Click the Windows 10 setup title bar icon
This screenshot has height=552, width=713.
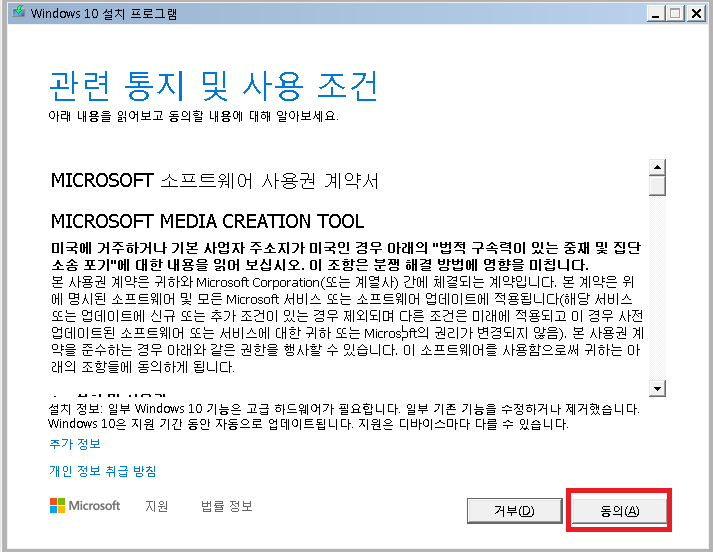coord(19,12)
